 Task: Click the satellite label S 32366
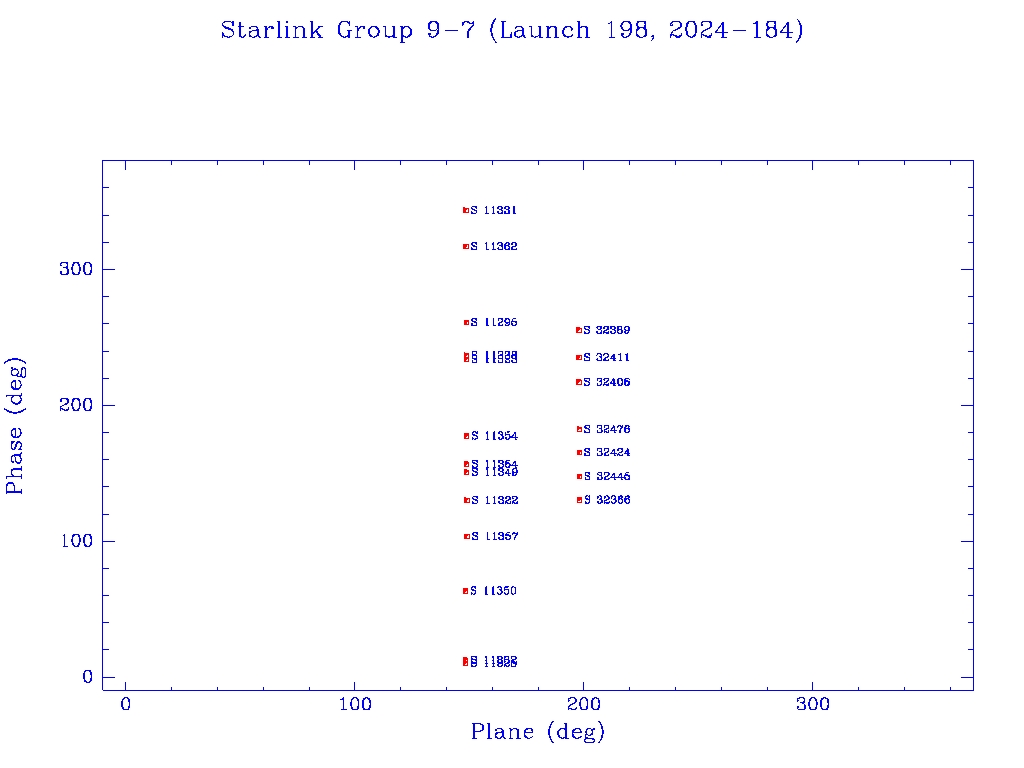tap(607, 500)
